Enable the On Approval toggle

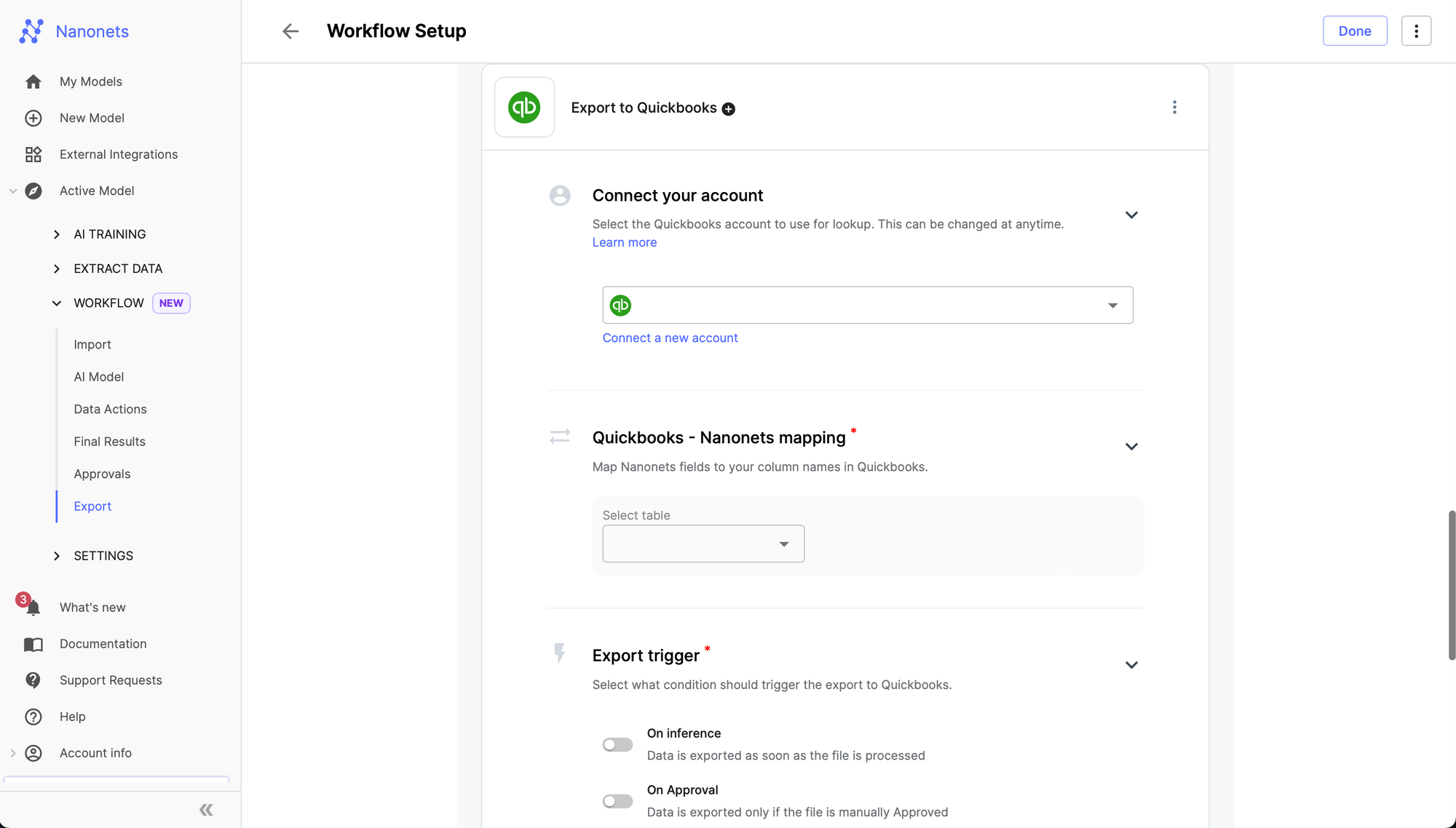coord(617,801)
